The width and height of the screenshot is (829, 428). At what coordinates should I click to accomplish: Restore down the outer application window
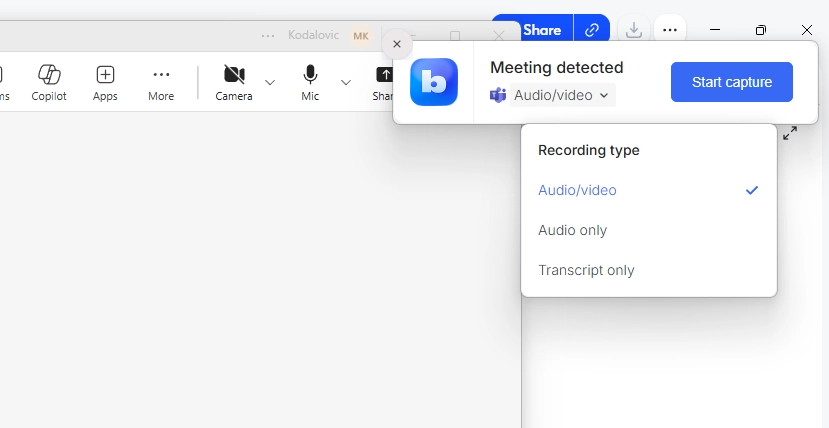click(x=760, y=30)
